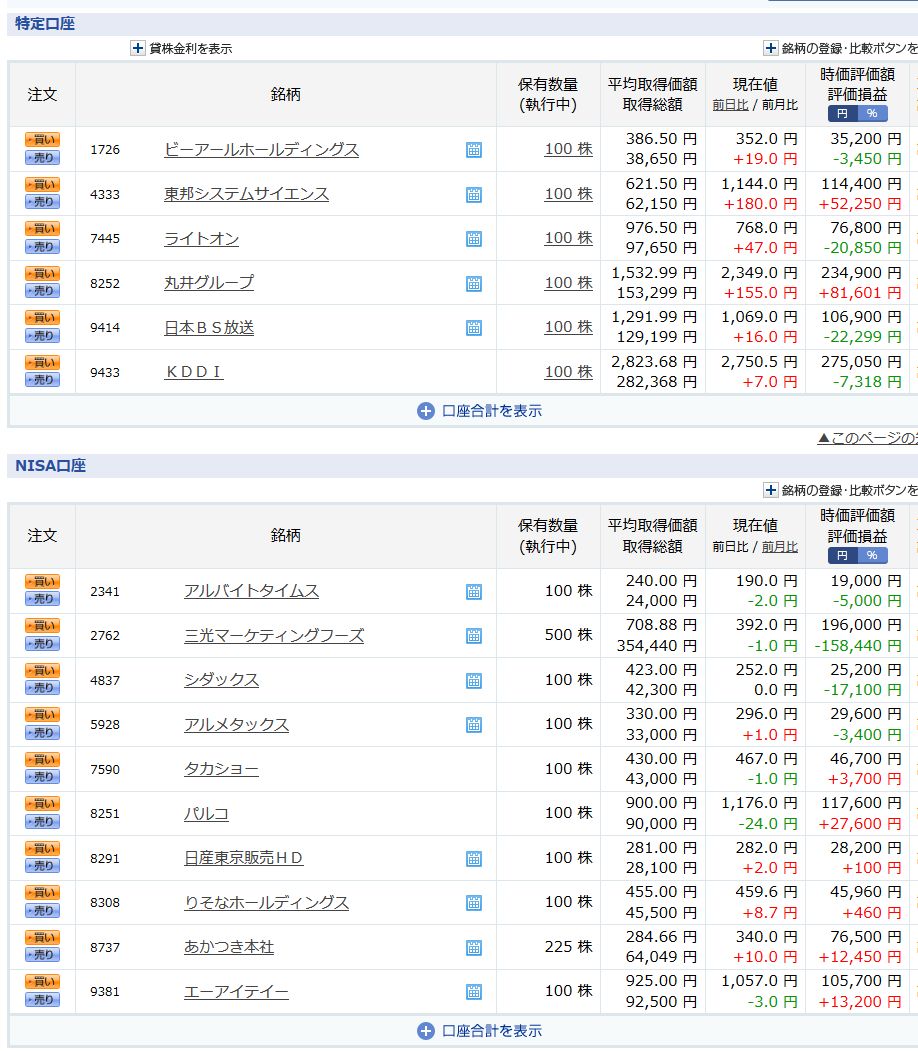Open calendar icon for アルバイトタイムス
Screen dimensions: 918x1051
tap(474, 591)
